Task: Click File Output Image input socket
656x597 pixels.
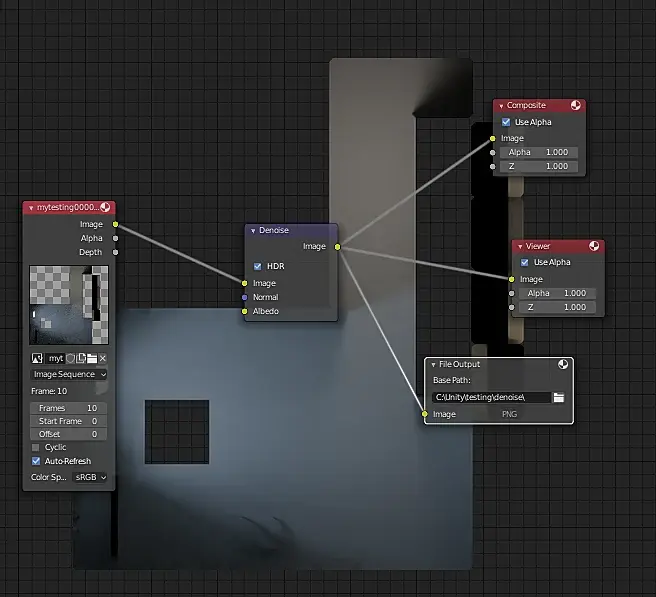Action: coord(425,414)
